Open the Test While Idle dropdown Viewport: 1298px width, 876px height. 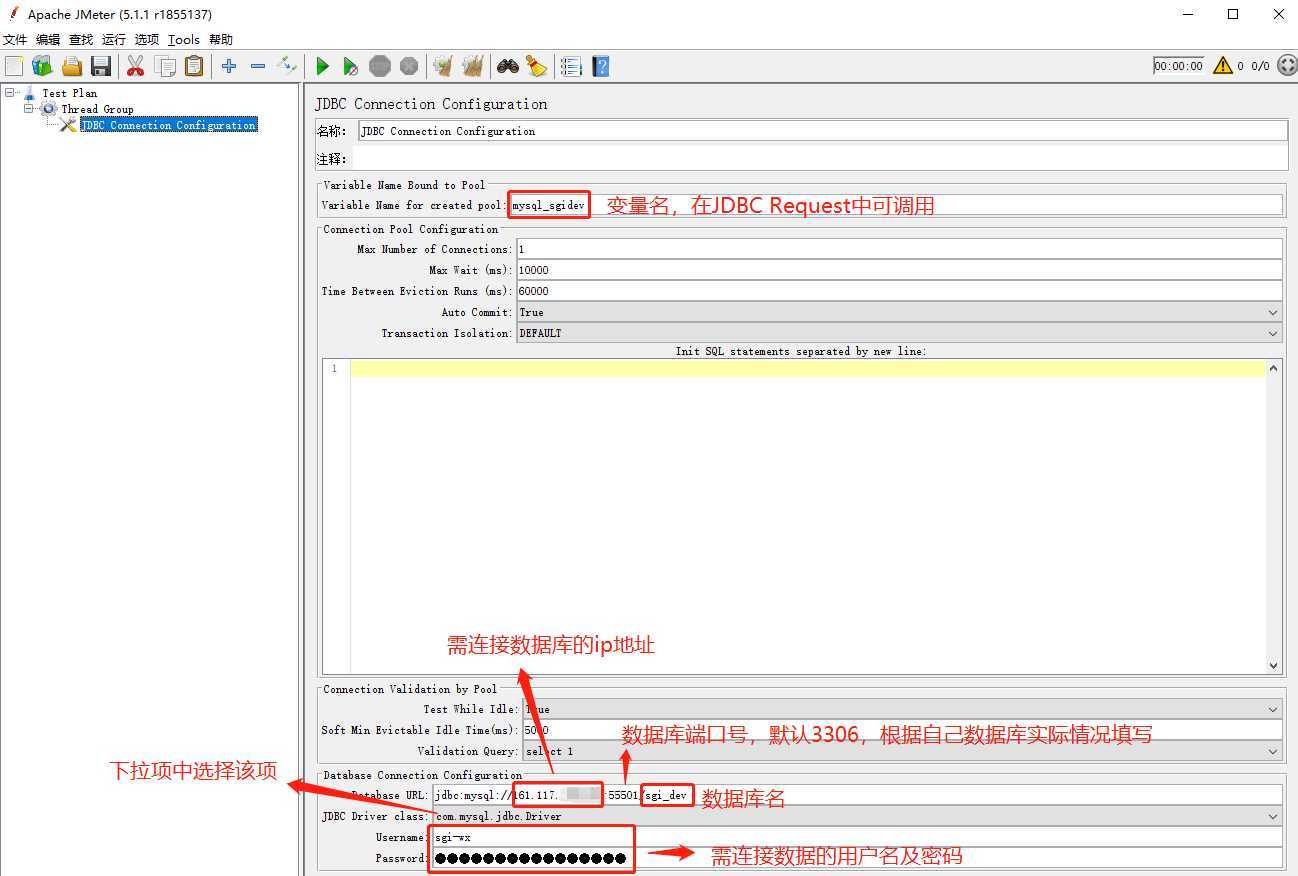1273,709
